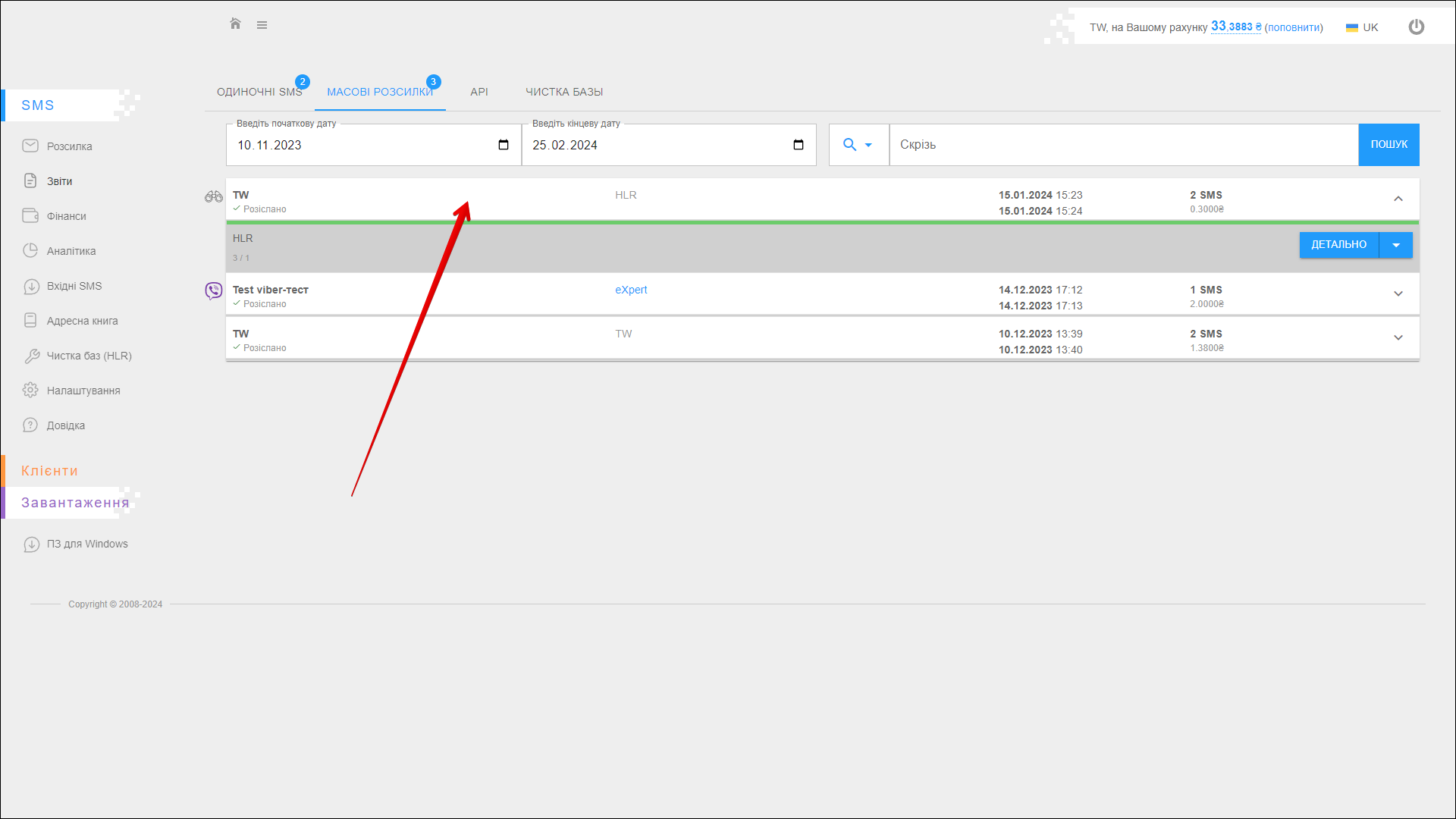Switch to ЧИСТКА БАЗЫ tab
Image resolution: width=1456 pixels, height=819 pixels.
click(564, 92)
